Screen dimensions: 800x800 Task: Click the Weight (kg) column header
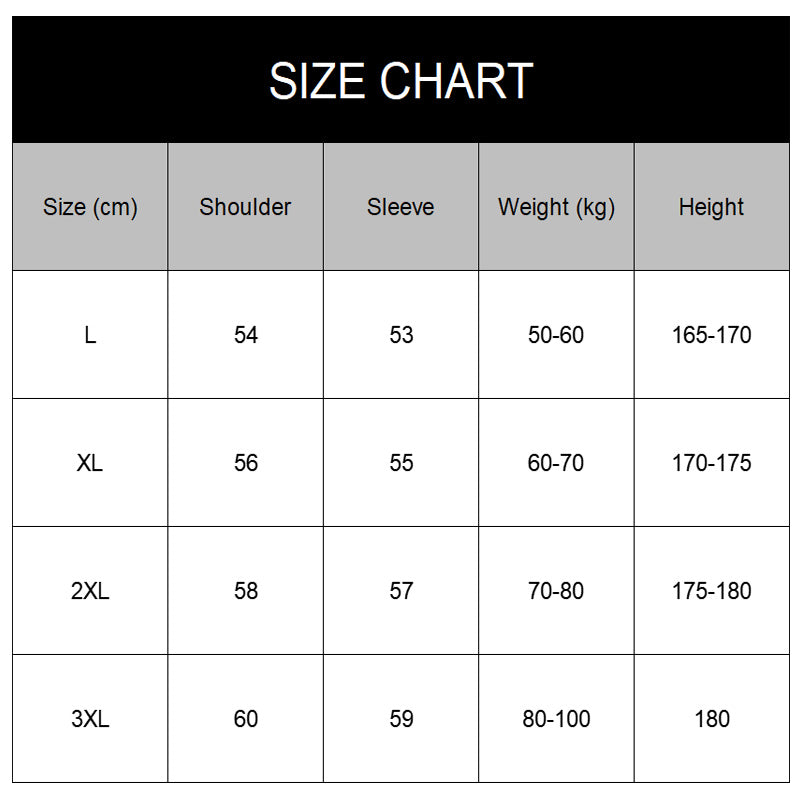(x=556, y=207)
